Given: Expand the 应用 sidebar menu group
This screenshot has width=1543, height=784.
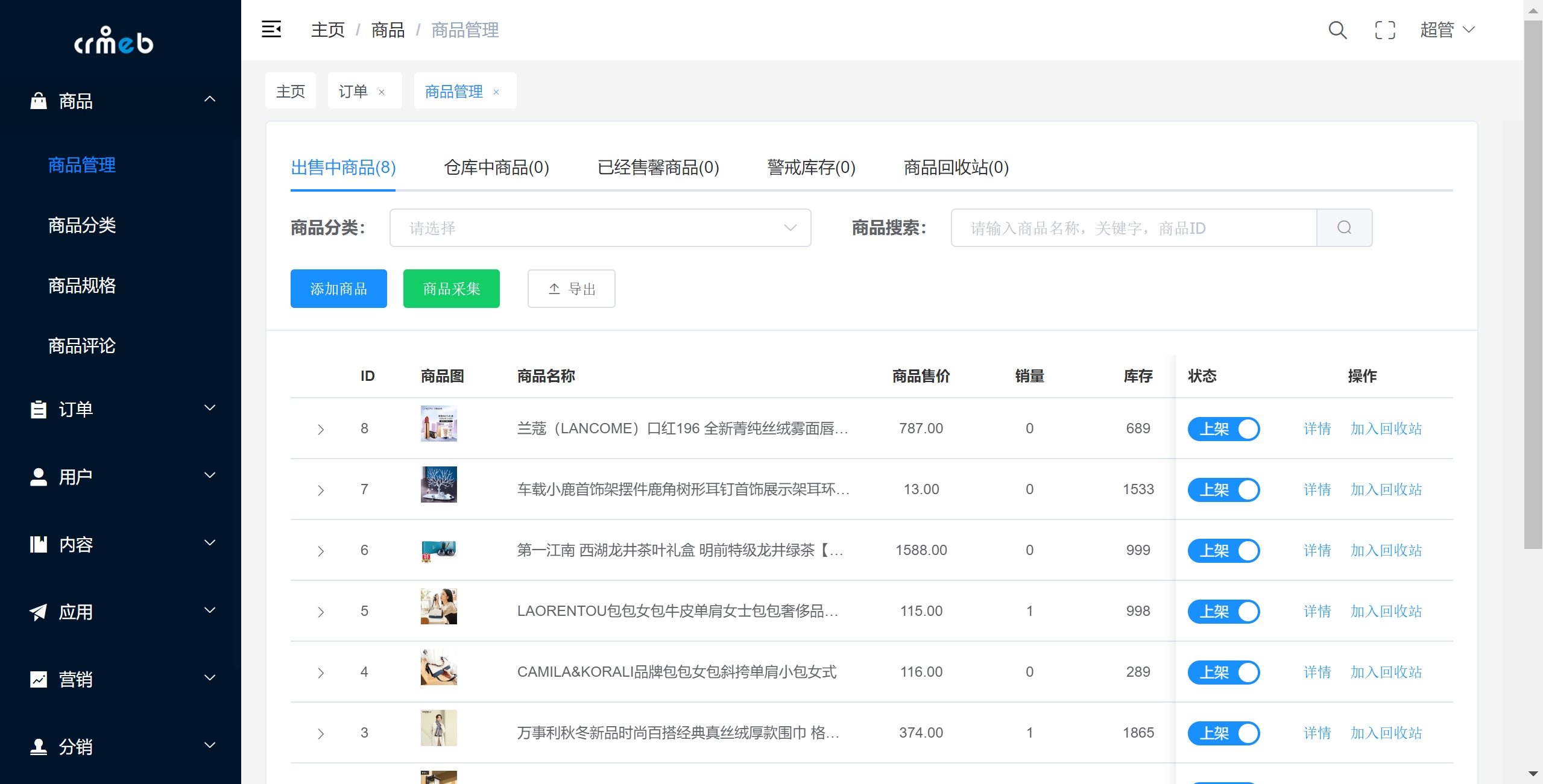Looking at the screenshot, I should 121,612.
